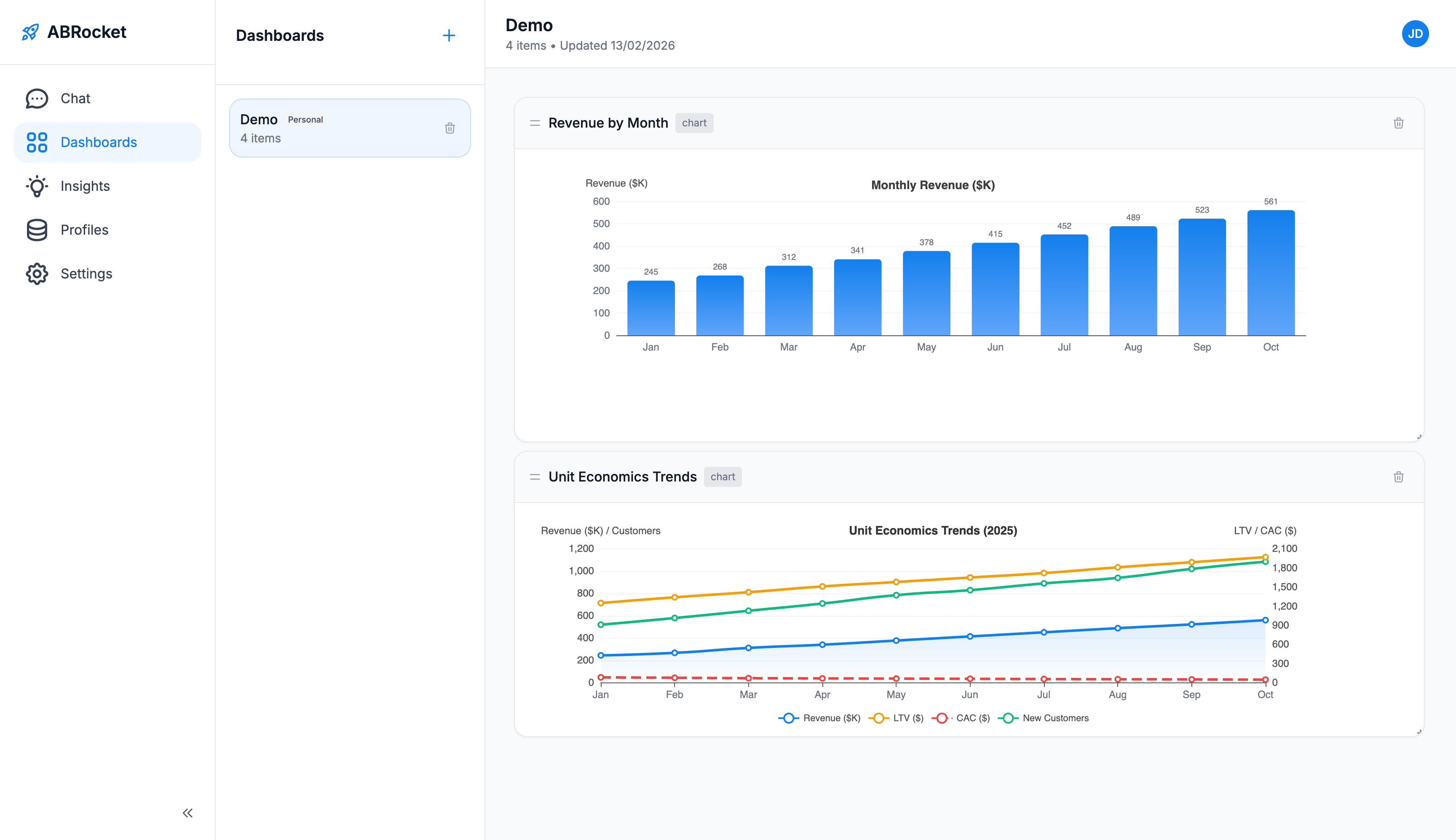Toggle the Revenue ($K) series in the legend
1456x840 pixels.
tap(820, 718)
